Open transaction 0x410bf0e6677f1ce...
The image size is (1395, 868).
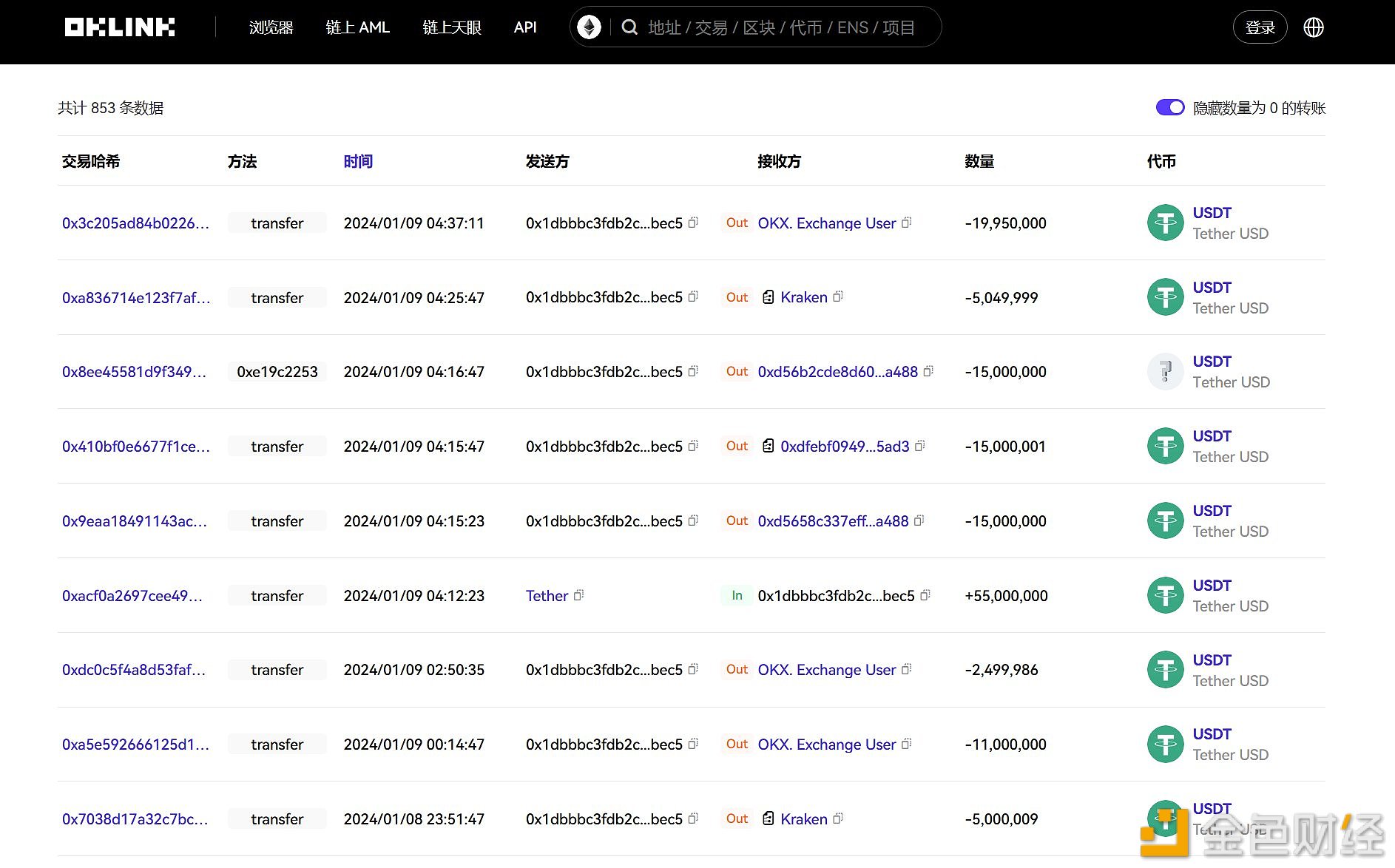pos(136,446)
